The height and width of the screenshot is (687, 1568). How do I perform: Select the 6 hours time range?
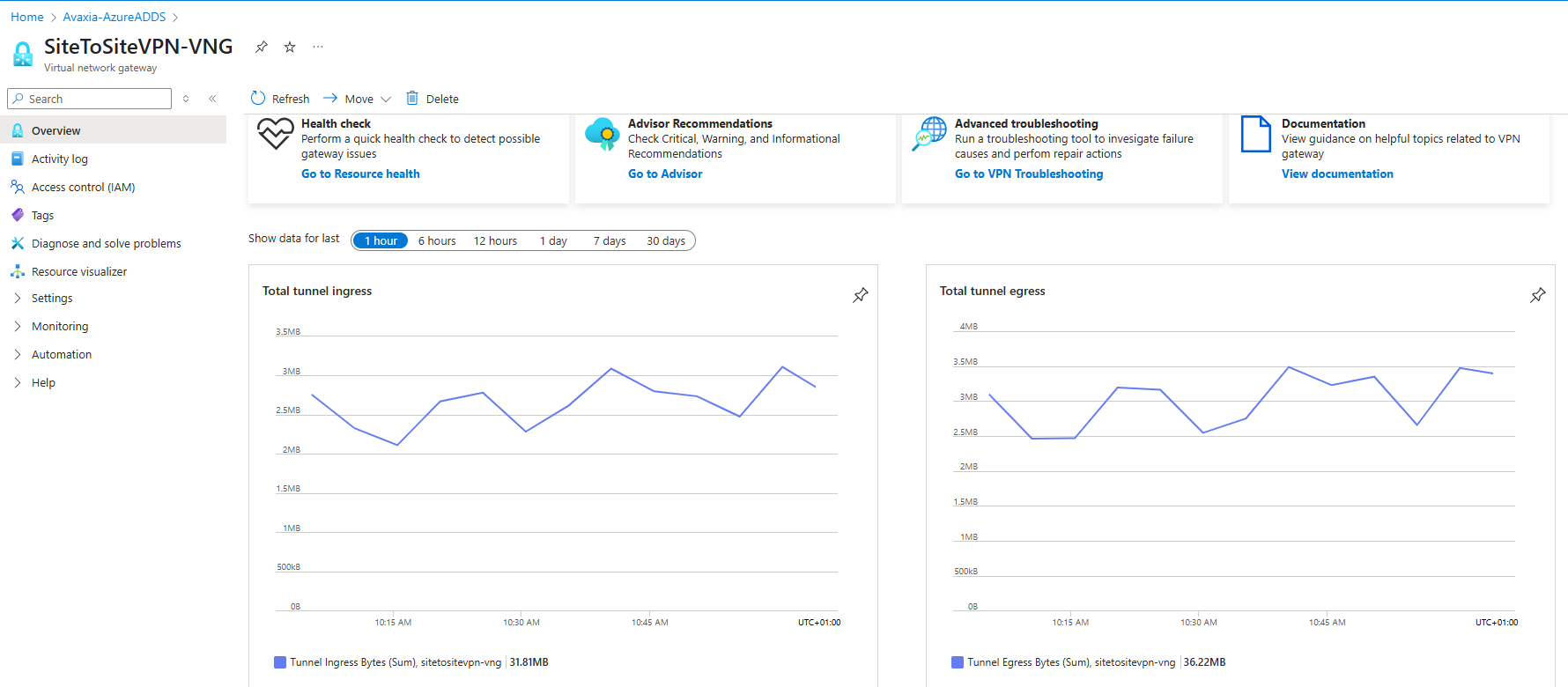tap(437, 240)
